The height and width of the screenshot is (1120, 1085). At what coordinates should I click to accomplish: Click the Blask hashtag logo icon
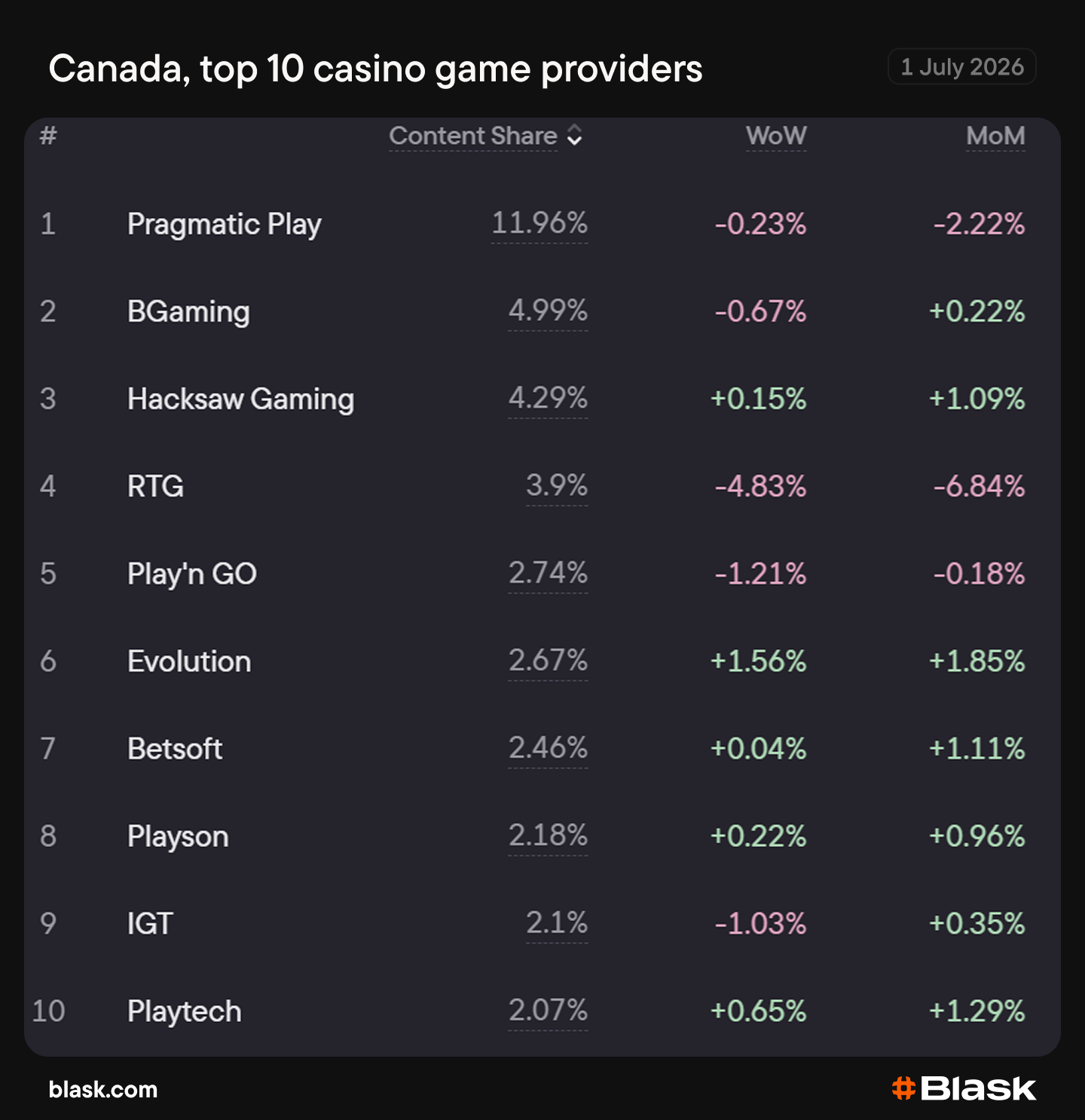click(x=903, y=1088)
